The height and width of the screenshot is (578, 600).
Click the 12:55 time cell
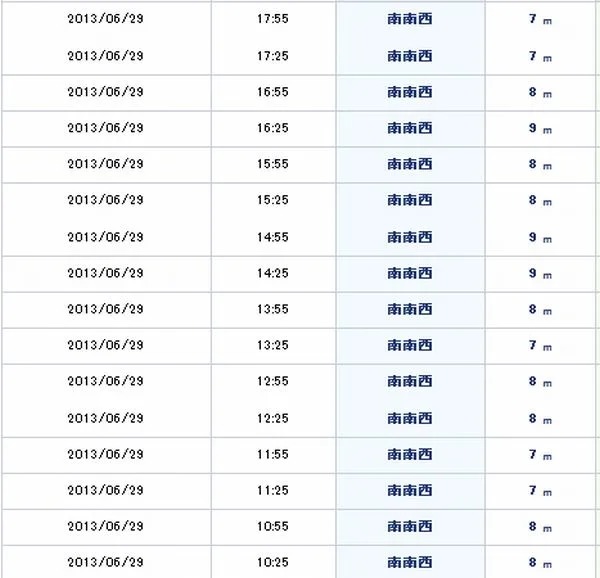click(x=272, y=381)
